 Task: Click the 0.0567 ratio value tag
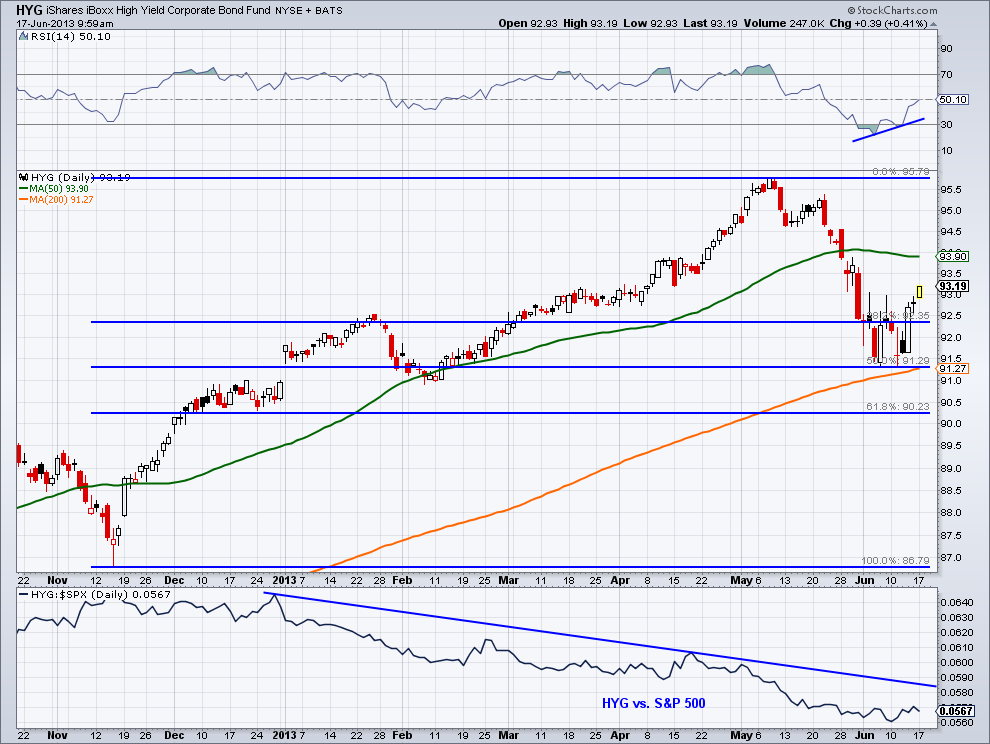951,711
